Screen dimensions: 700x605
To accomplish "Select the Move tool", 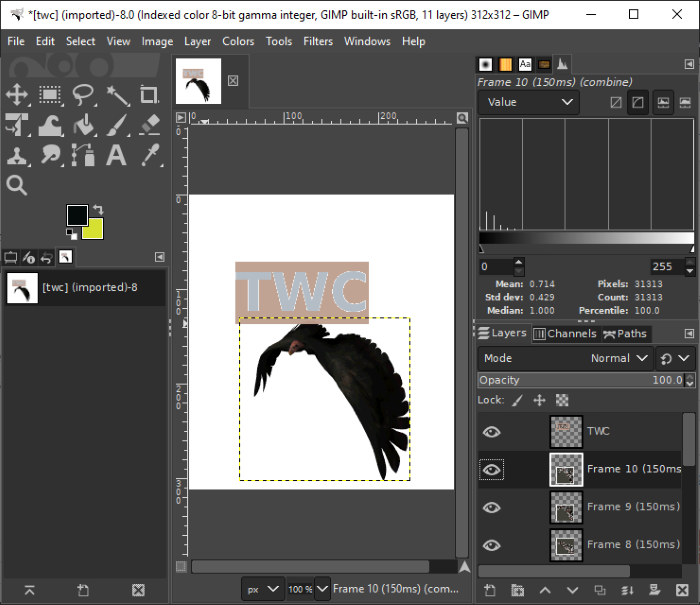I will click(x=17, y=95).
